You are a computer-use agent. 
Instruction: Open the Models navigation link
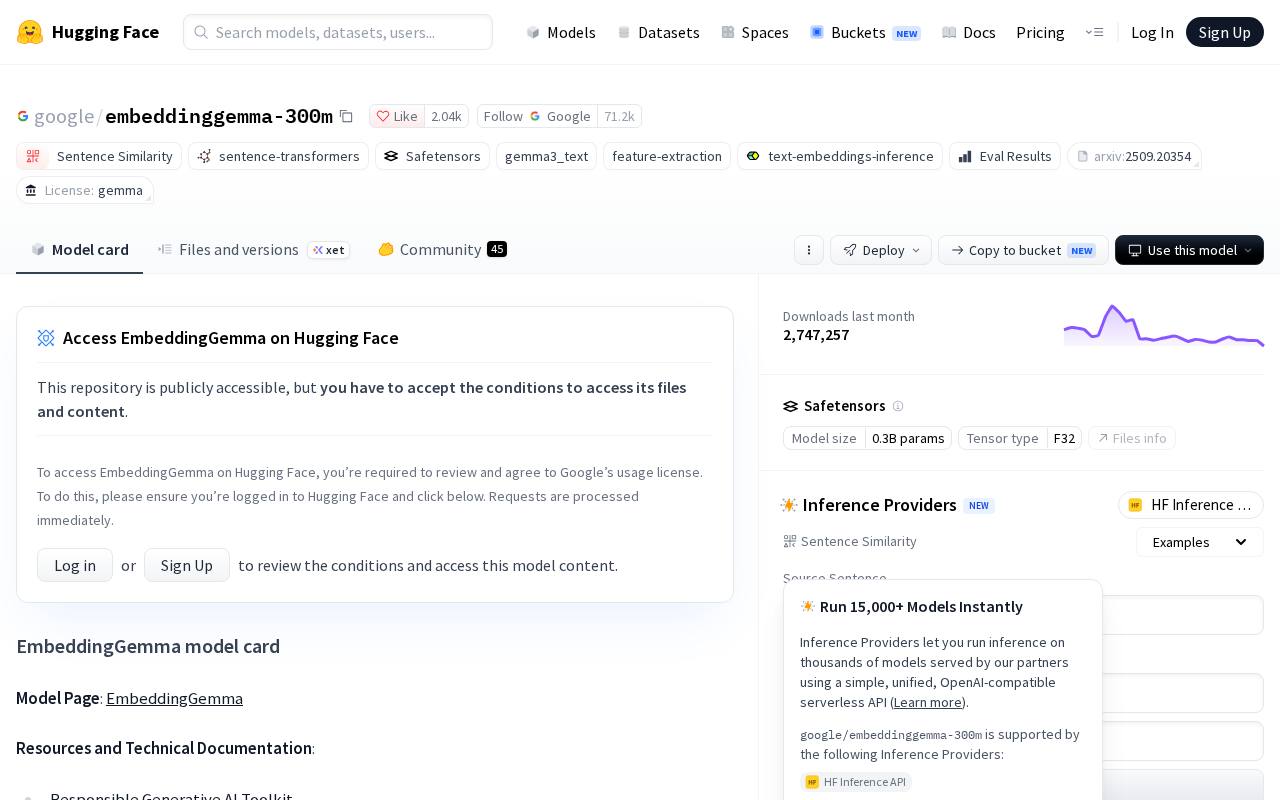pos(561,32)
